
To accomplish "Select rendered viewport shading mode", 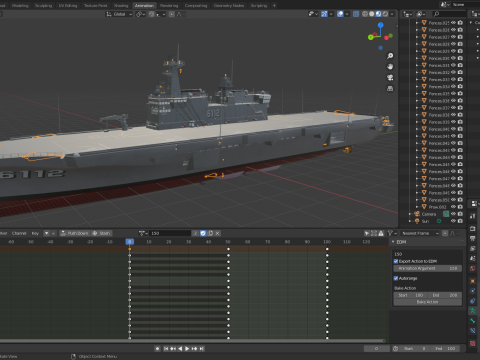I will tap(385, 14).
